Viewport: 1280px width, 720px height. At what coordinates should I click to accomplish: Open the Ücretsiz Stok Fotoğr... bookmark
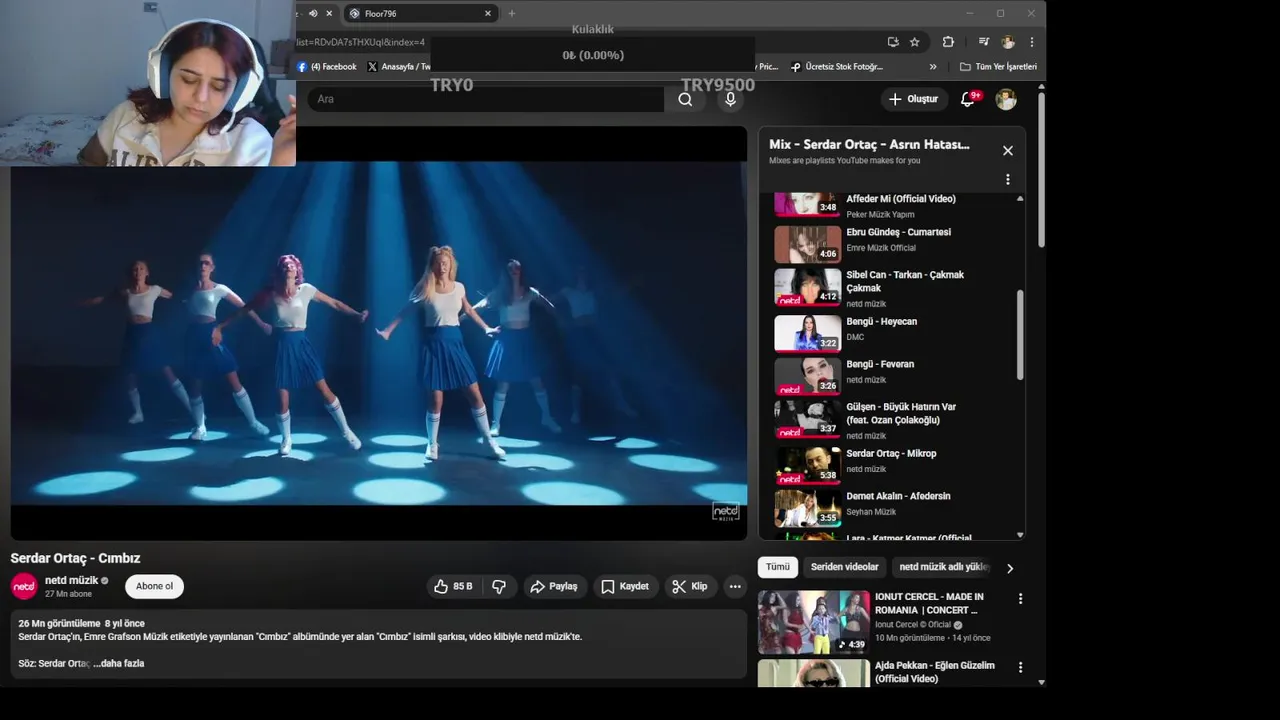pos(837,67)
